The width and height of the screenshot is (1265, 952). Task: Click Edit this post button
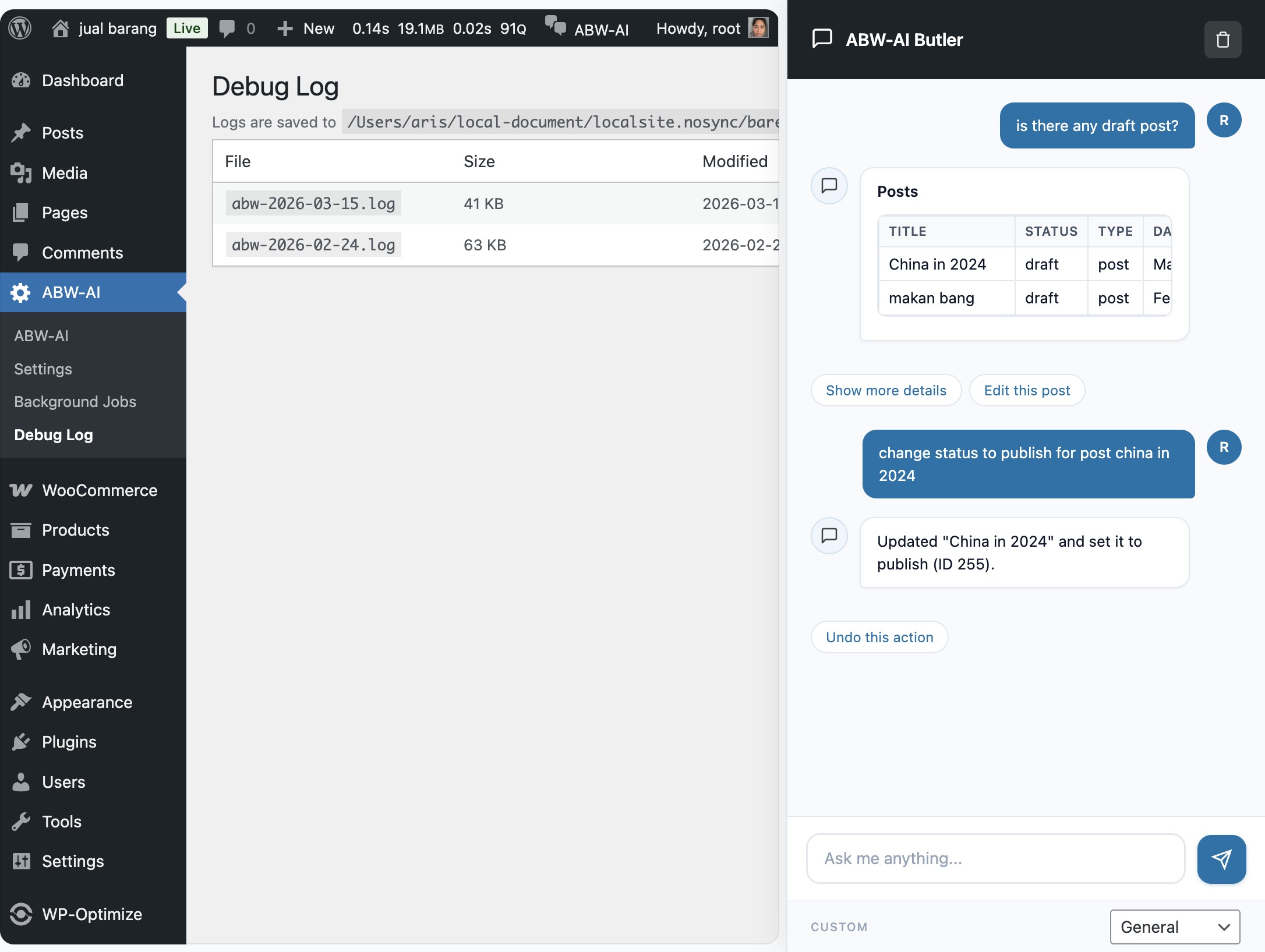coord(1027,390)
